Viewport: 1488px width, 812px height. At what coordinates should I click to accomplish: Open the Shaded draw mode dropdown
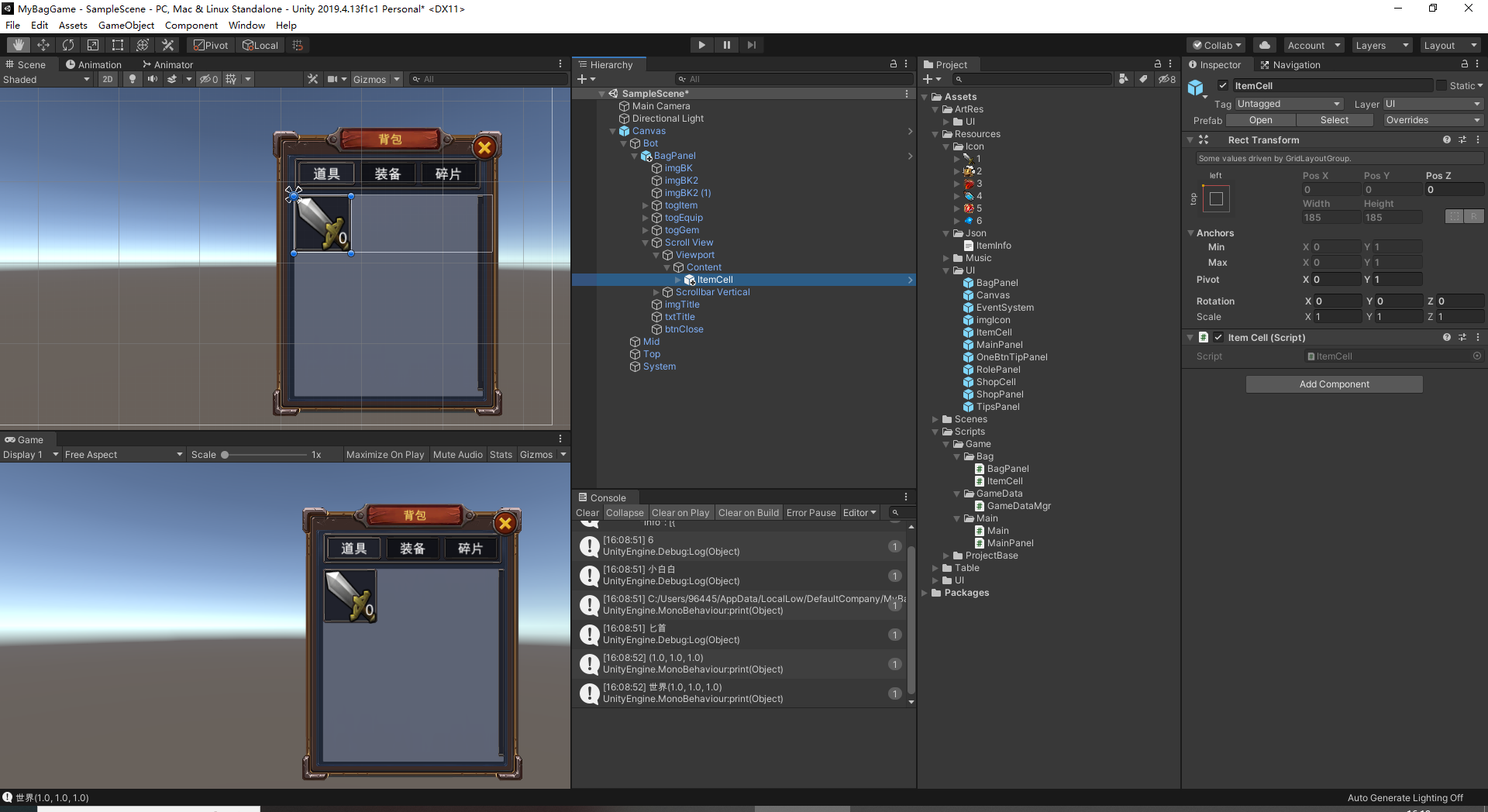[x=46, y=79]
